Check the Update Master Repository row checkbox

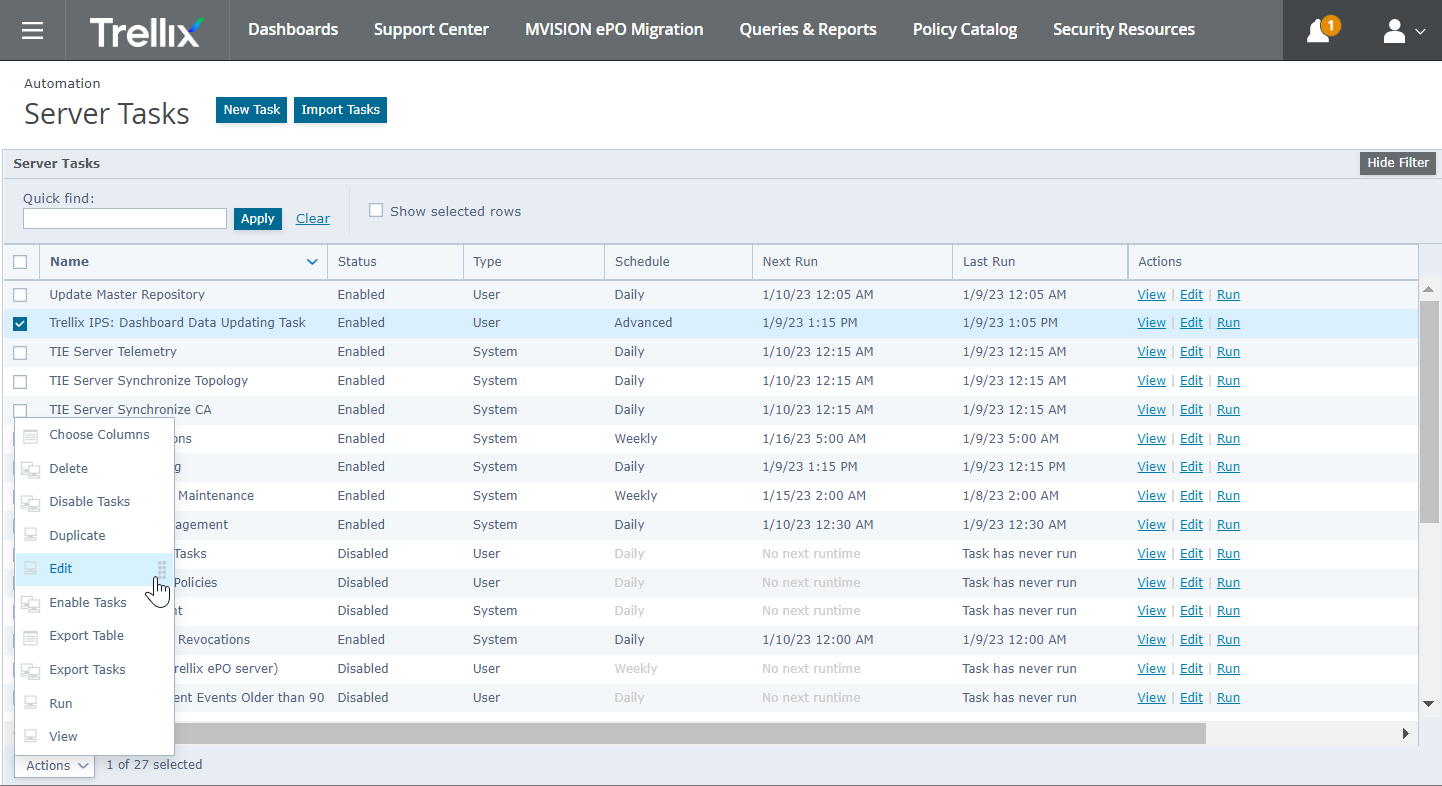pyautogui.click(x=20, y=295)
